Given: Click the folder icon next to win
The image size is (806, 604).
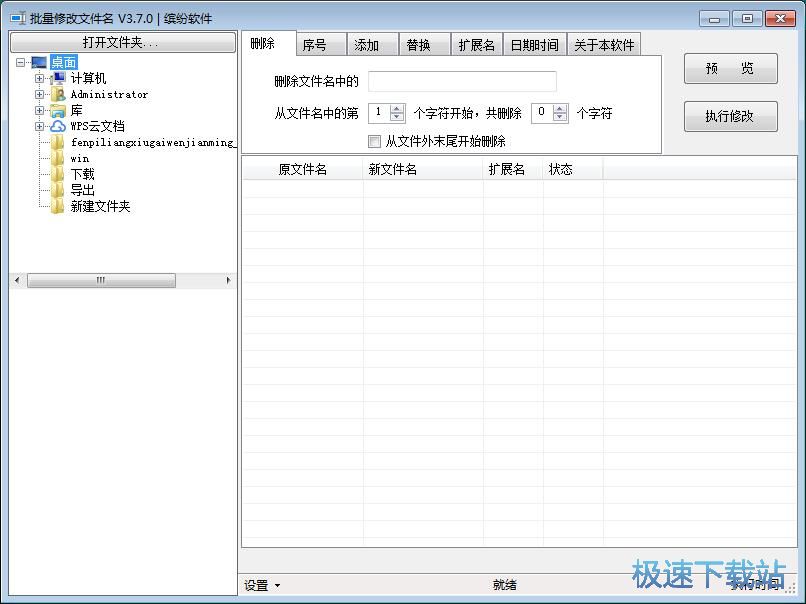Looking at the screenshot, I should (x=58, y=158).
